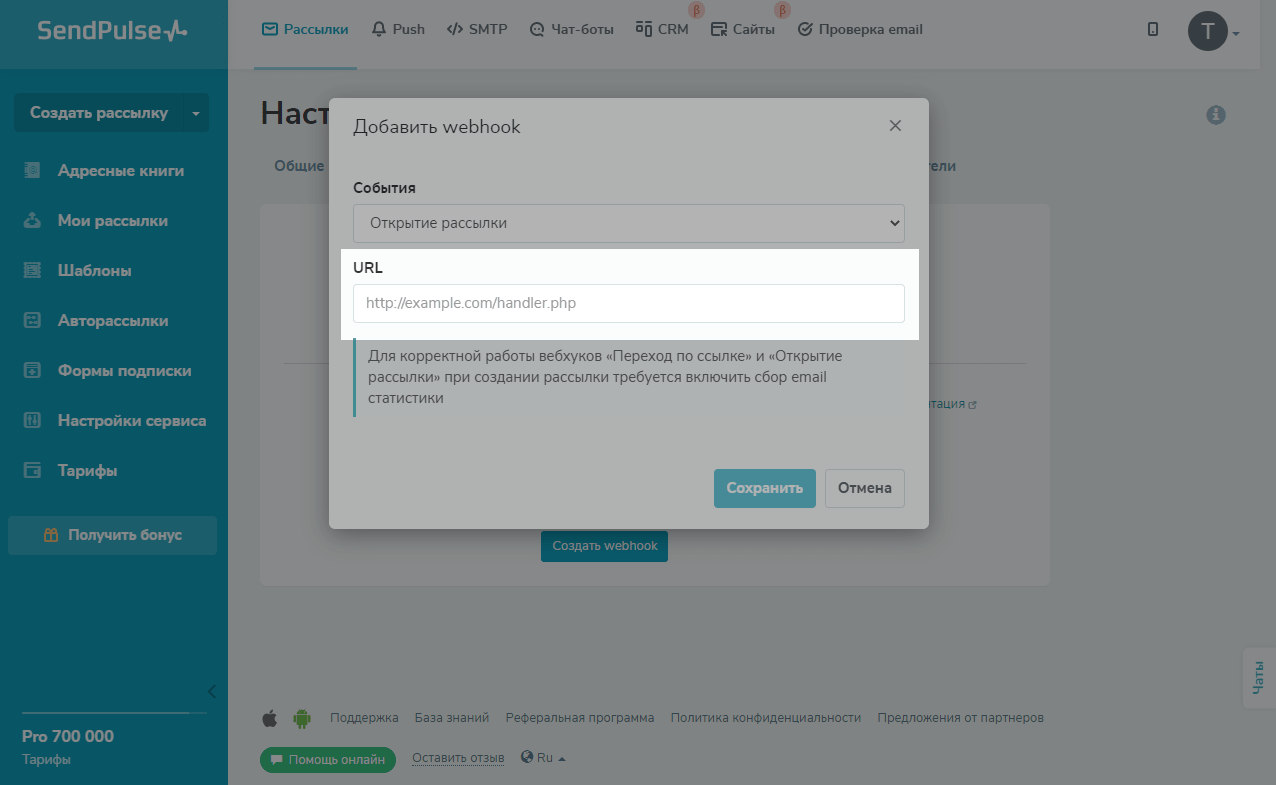Click the Формы подписки icon

32,371
